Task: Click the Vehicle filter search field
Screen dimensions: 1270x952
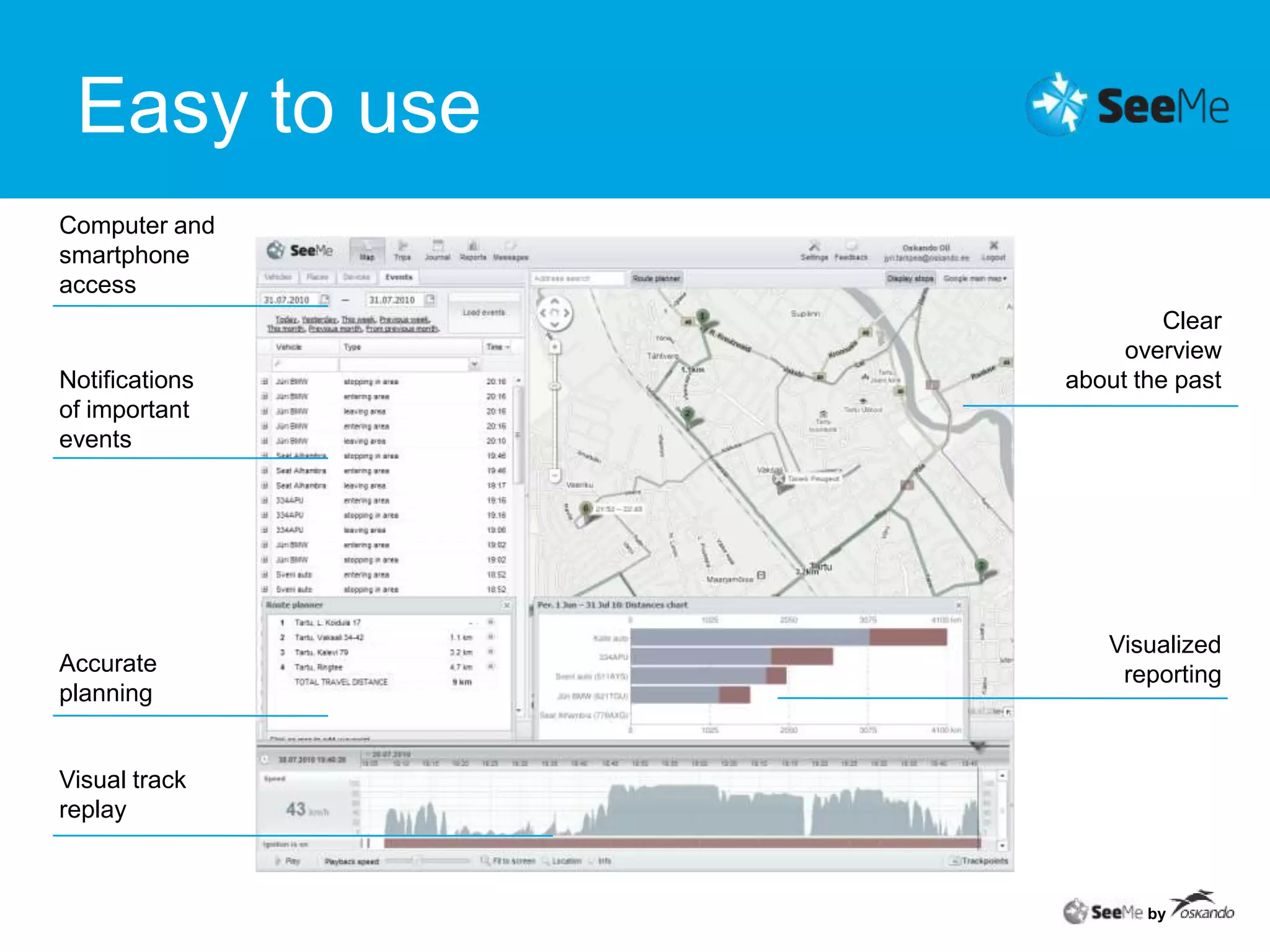Action: [x=304, y=364]
